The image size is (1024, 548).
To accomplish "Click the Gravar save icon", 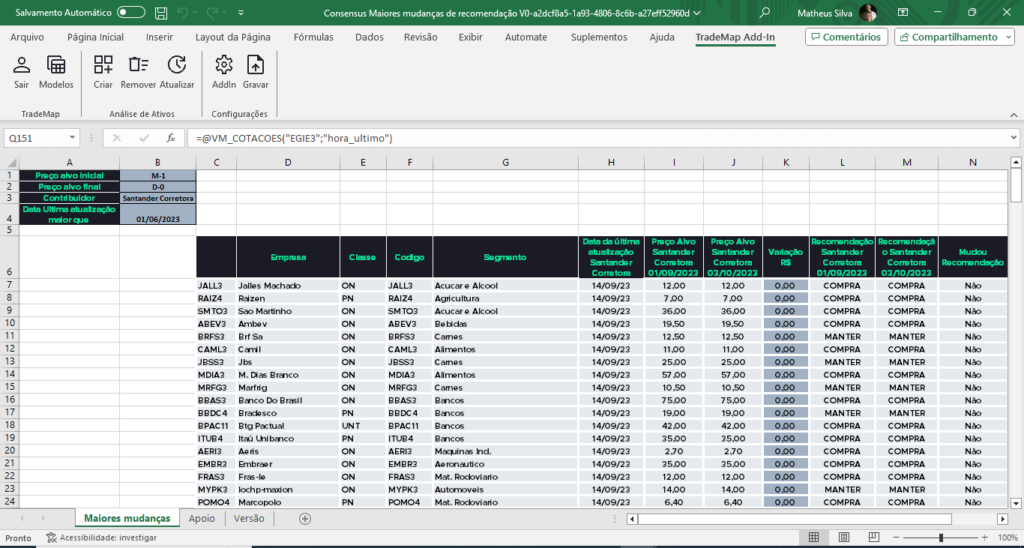I will [x=255, y=65].
